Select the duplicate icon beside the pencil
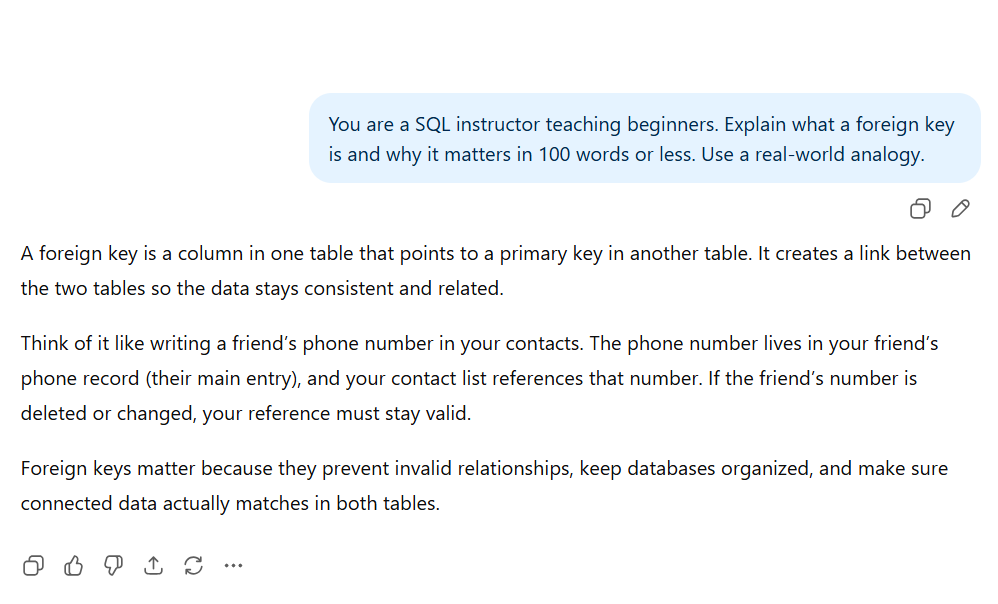Viewport: 998px width, 604px height. (x=920, y=208)
